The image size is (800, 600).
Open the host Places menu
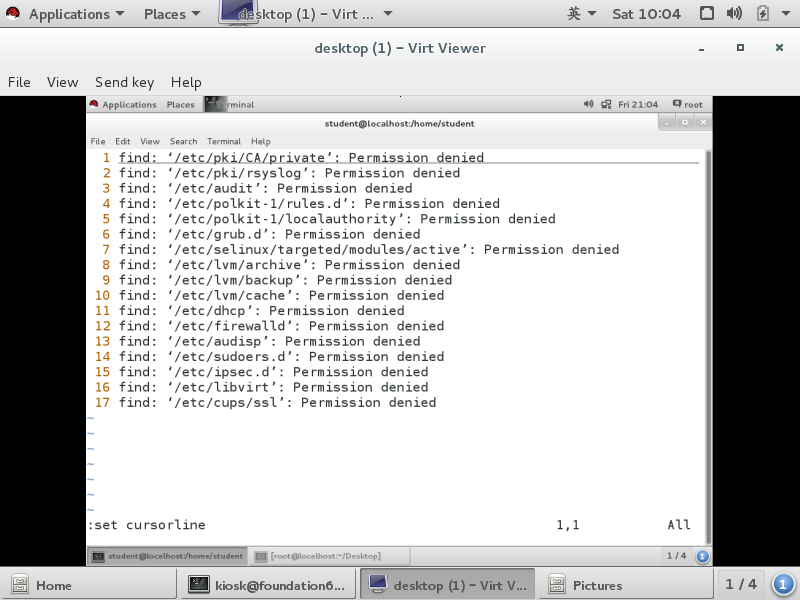171,14
